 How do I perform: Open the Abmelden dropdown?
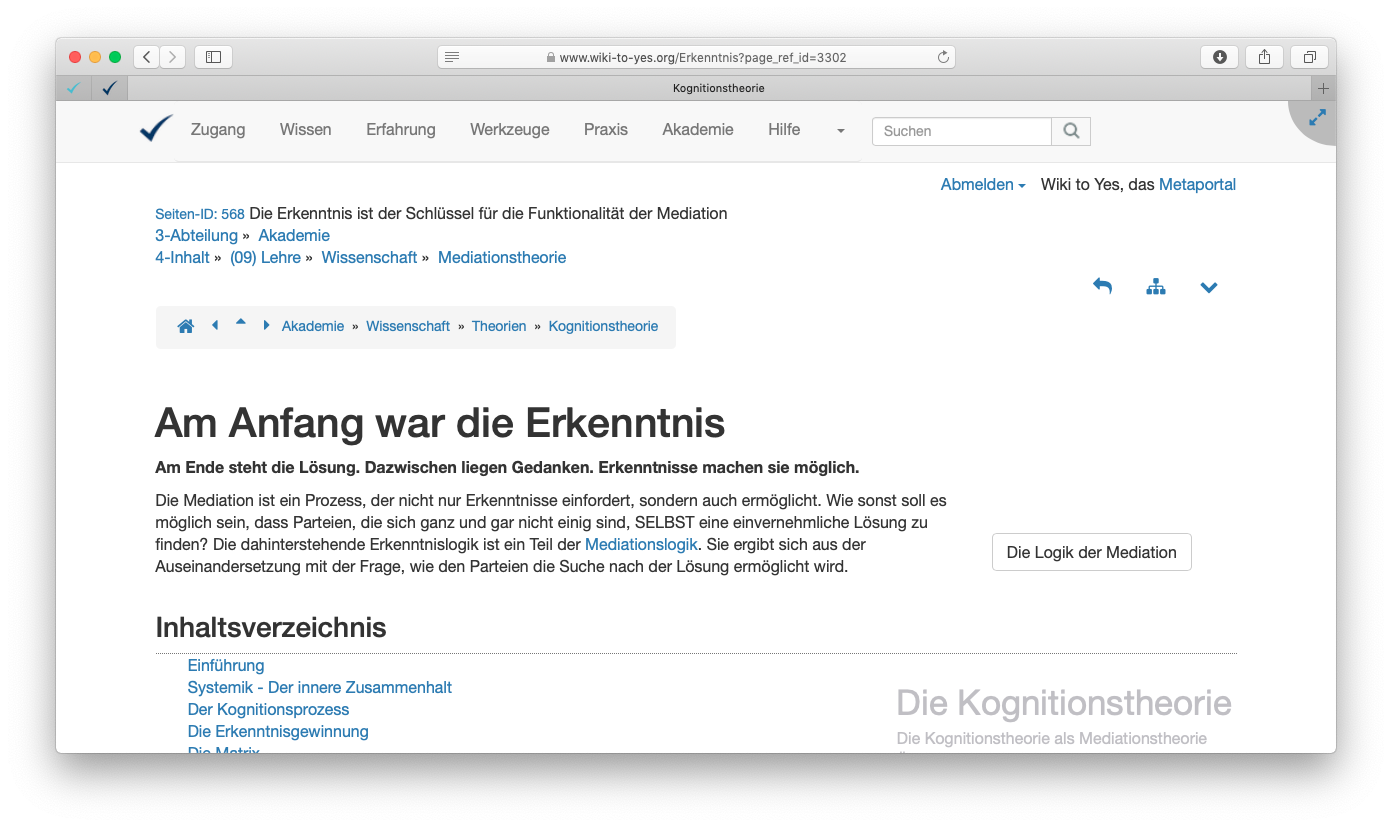click(x=982, y=185)
